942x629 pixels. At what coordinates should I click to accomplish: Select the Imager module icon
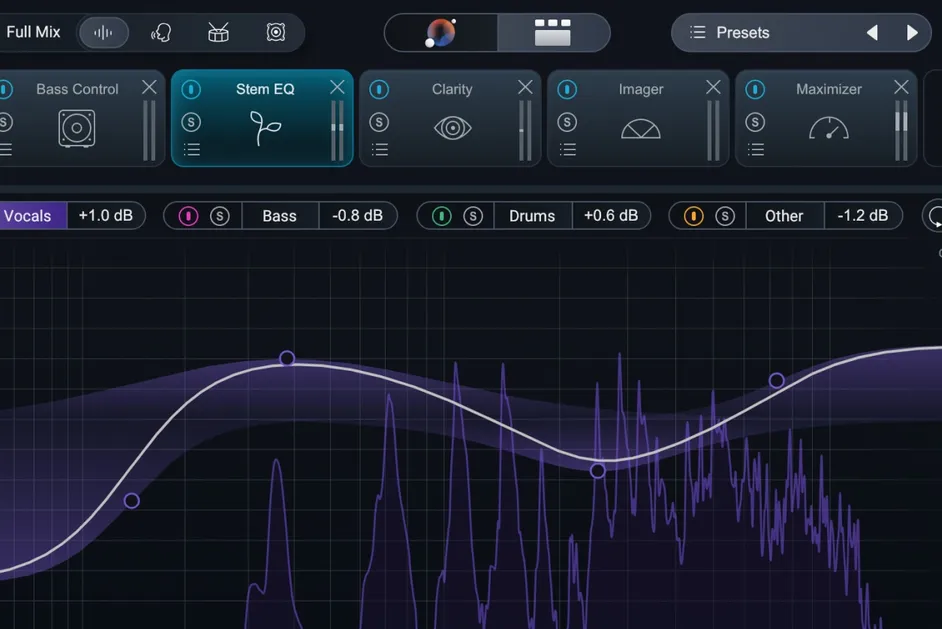pyautogui.click(x=640, y=129)
